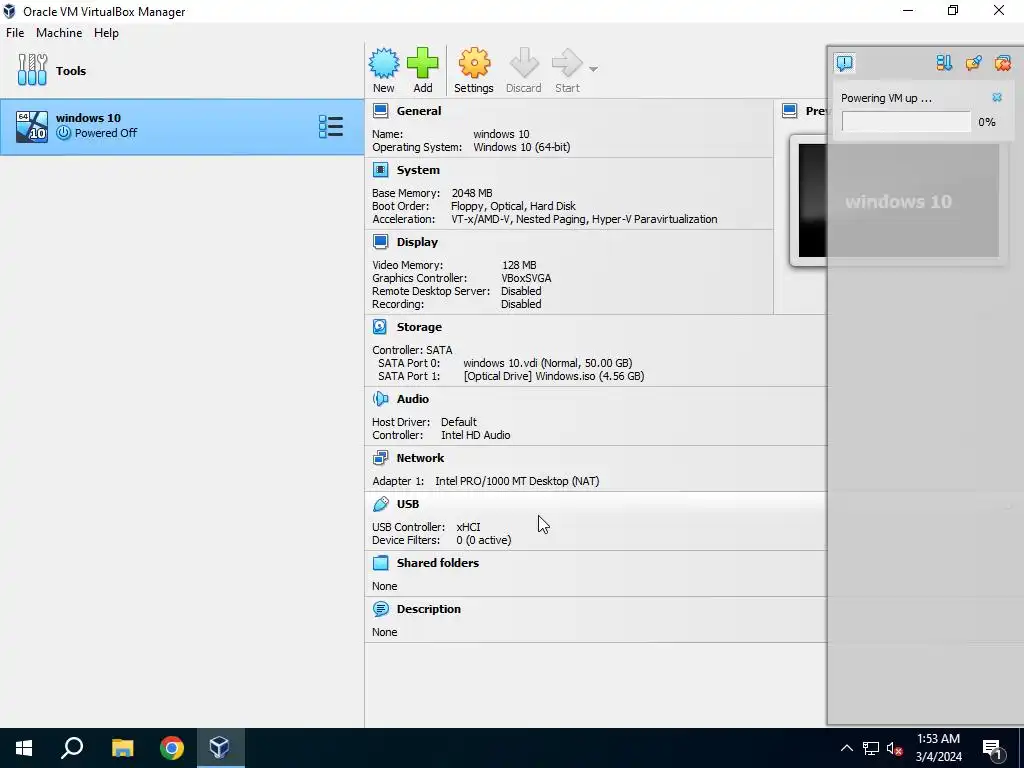This screenshot has width=1024, height=768.
Task: Click the Storage section disk icon
Action: pyautogui.click(x=380, y=327)
